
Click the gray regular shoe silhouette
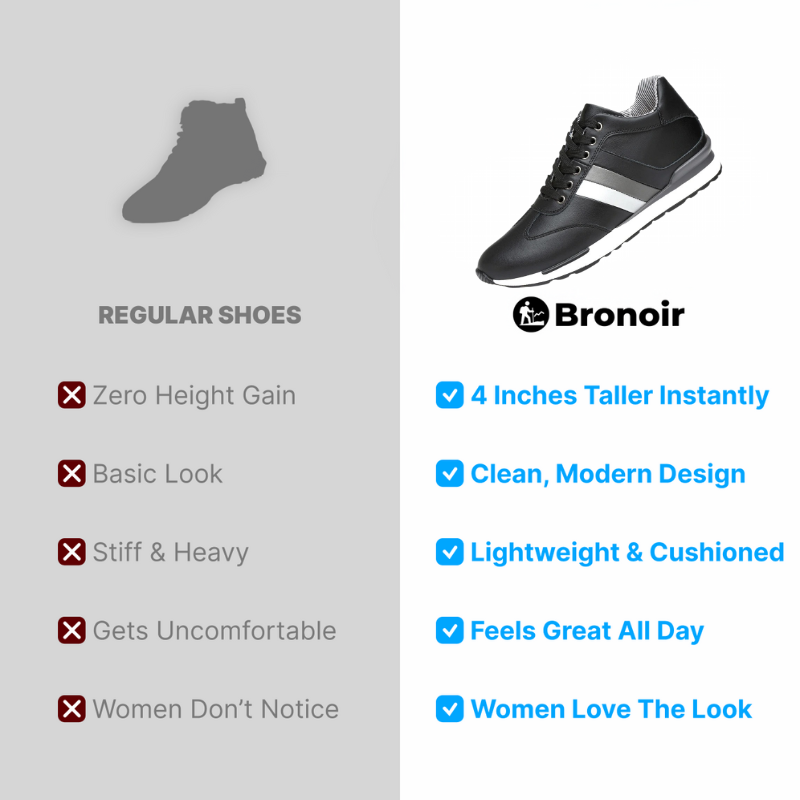coord(194,160)
